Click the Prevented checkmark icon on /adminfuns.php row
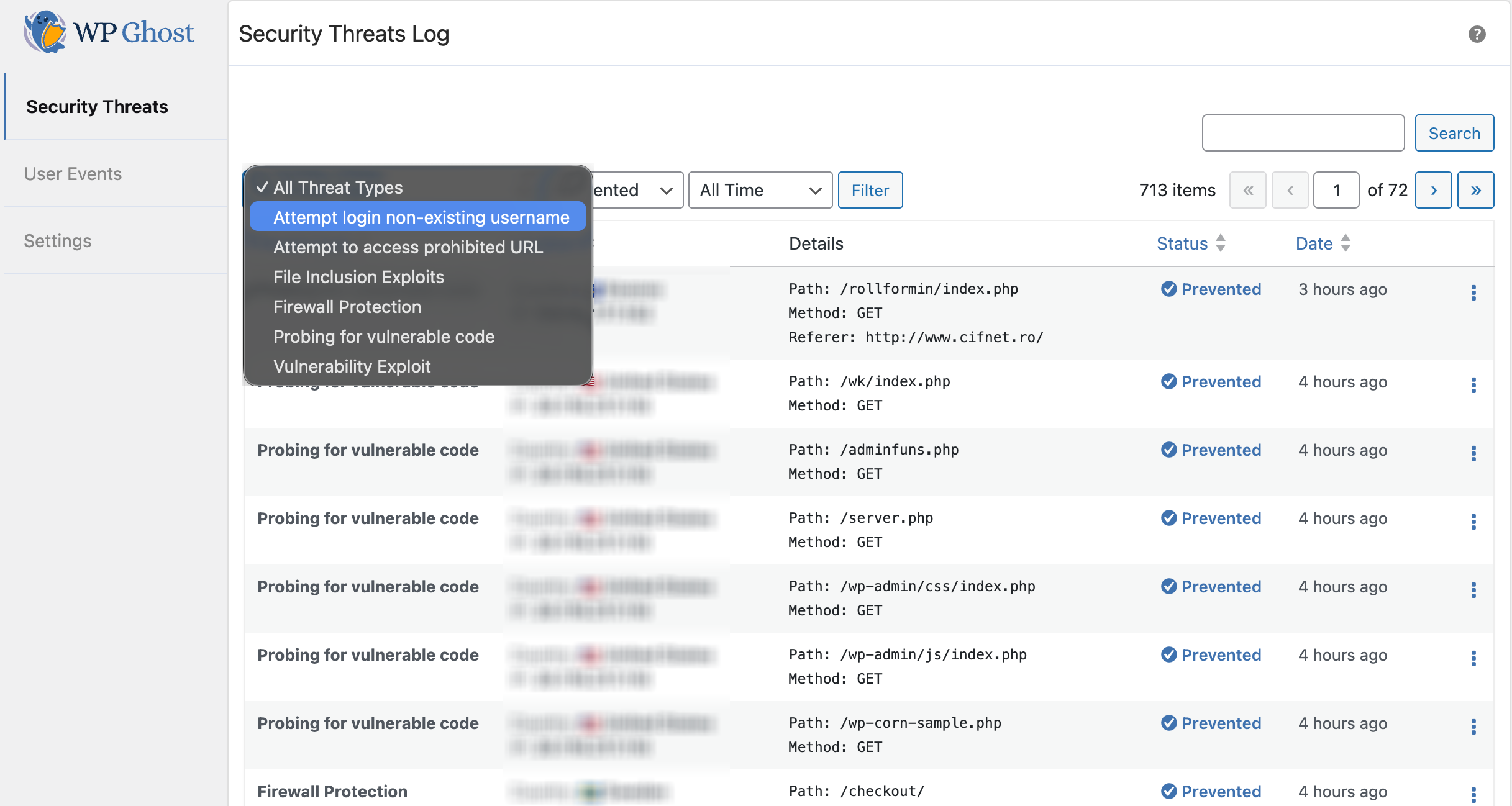Viewport: 1512px width, 806px height. [1169, 450]
